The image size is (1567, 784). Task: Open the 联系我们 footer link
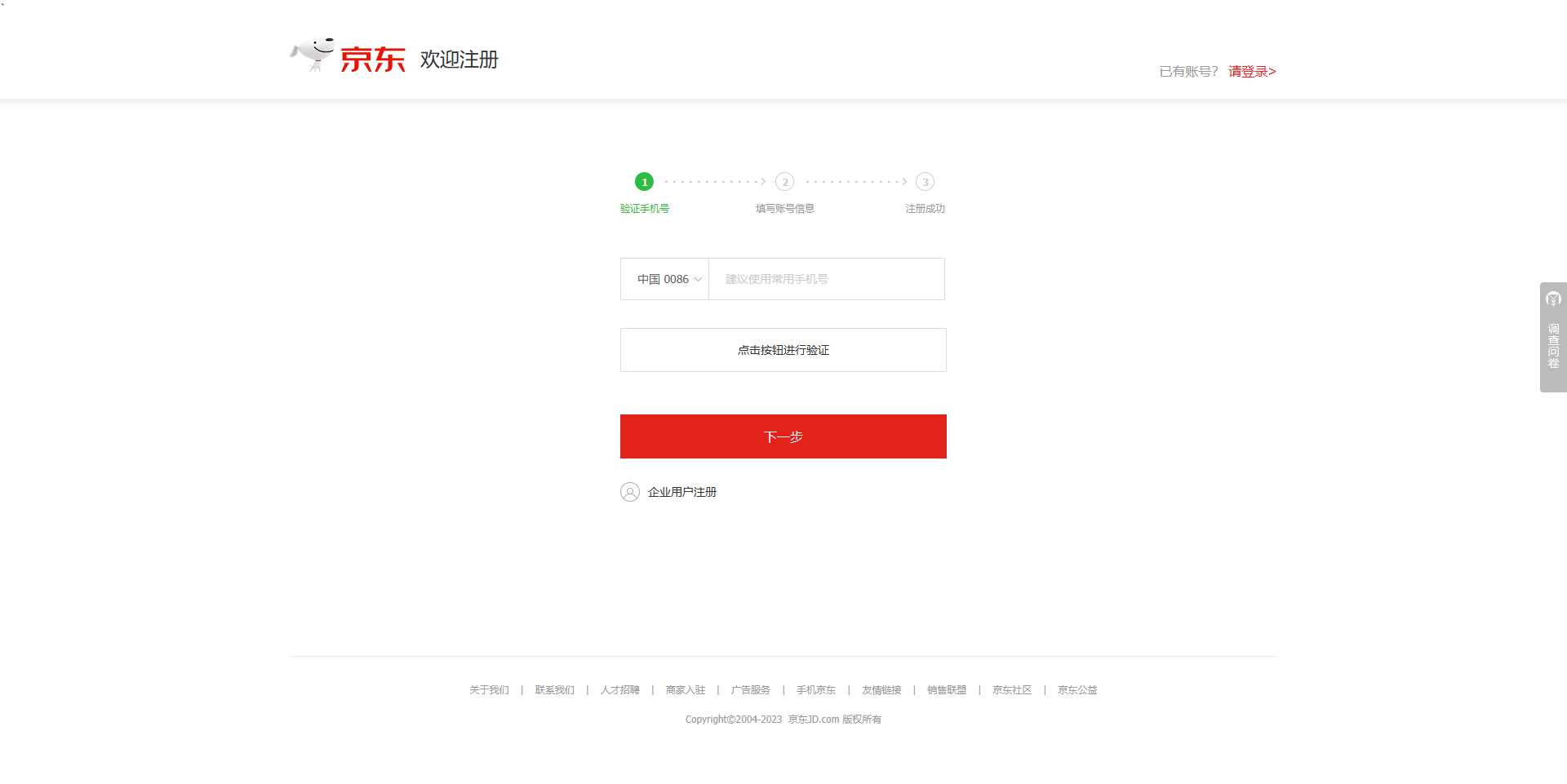point(554,690)
